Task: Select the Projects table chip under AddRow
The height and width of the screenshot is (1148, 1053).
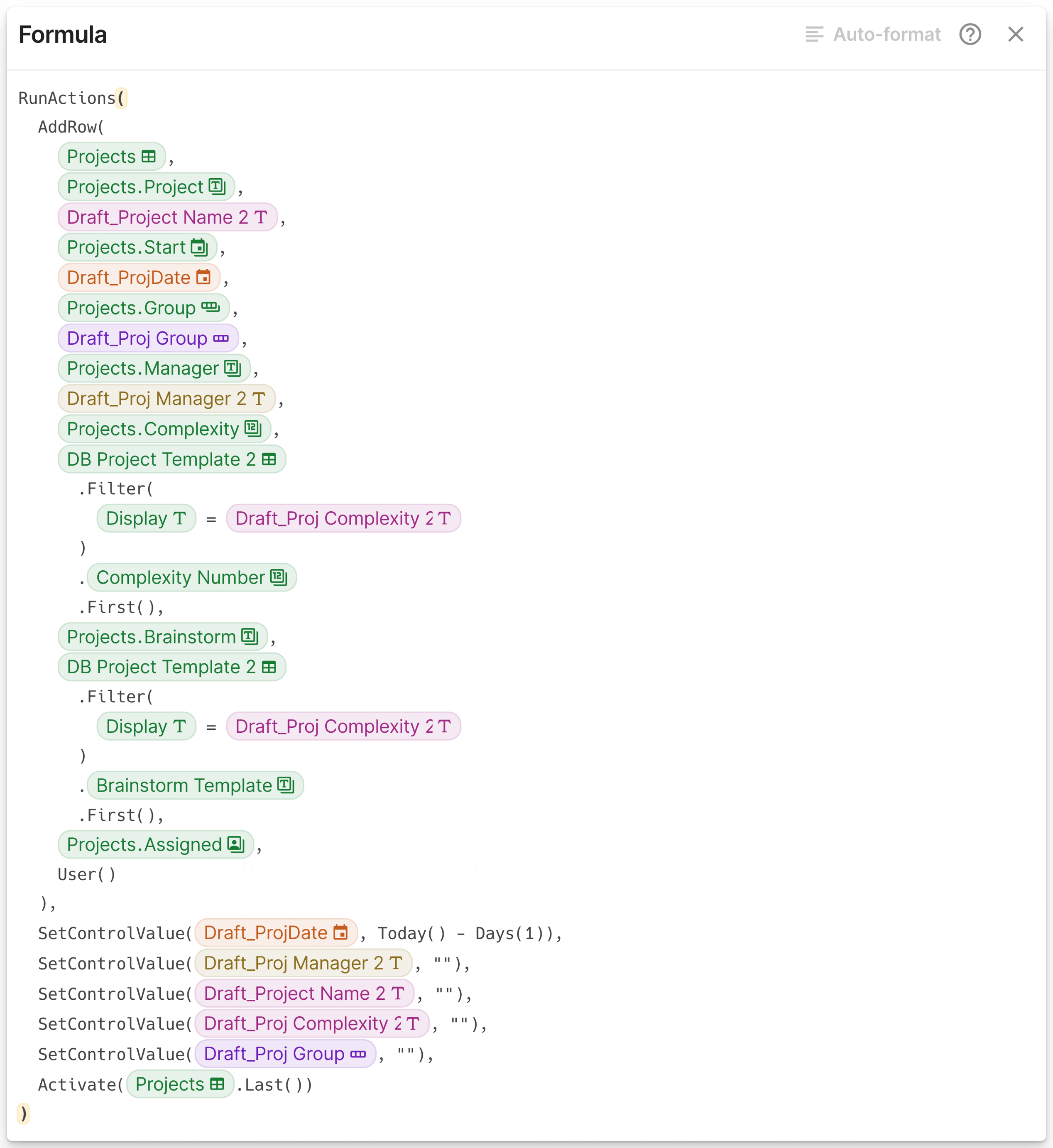Action: pos(112,157)
